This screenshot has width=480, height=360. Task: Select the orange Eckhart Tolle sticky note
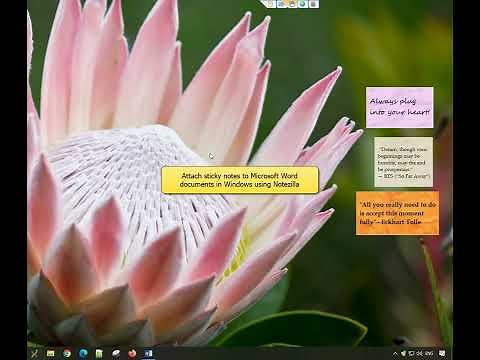coord(397,213)
